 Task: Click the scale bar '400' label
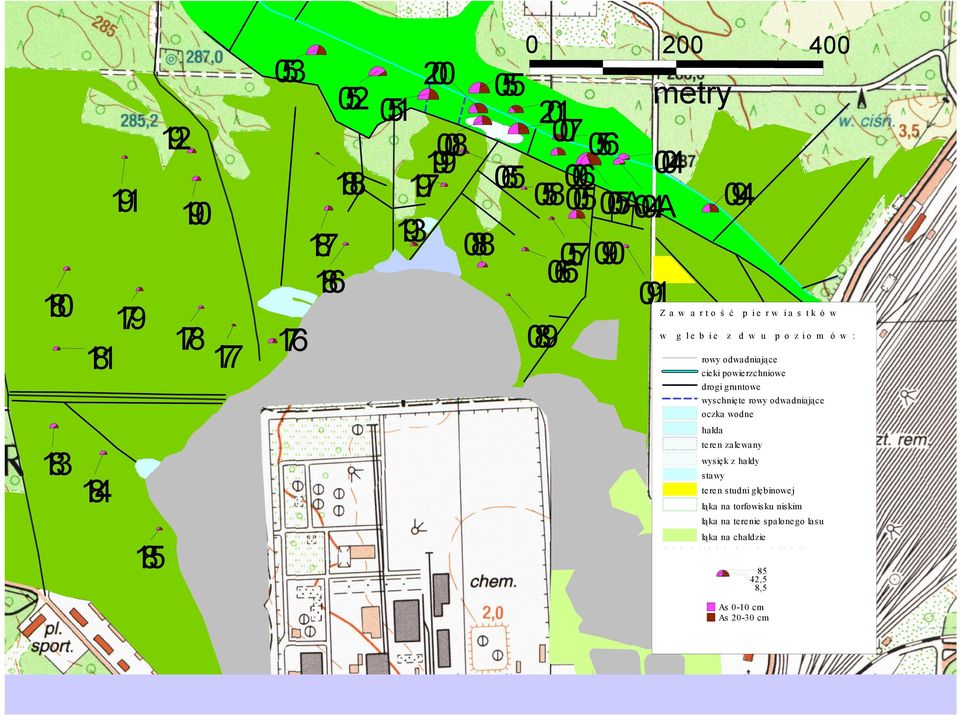tap(830, 45)
